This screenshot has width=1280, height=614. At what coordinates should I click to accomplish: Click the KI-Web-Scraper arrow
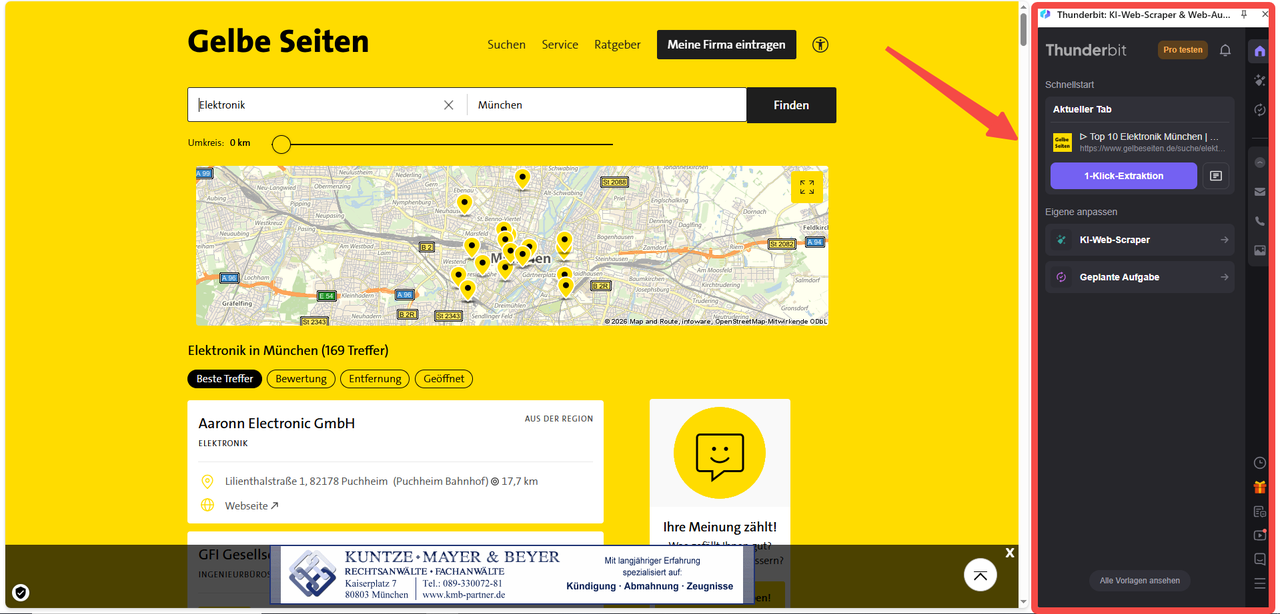[x=1224, y=240]
